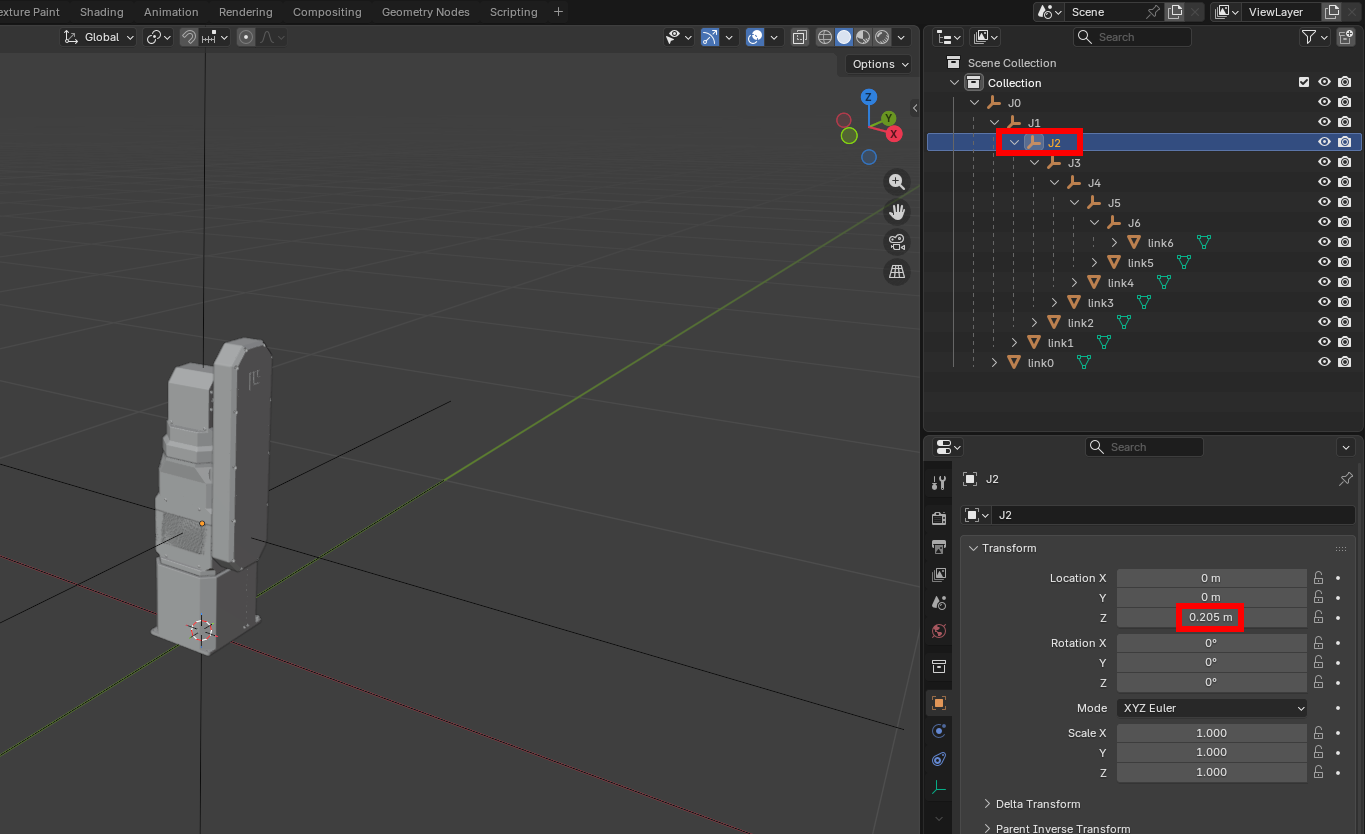This screenshot has width=1365, height=834.
Task: Lock the Location Z value
Action: pos(1319,617)
